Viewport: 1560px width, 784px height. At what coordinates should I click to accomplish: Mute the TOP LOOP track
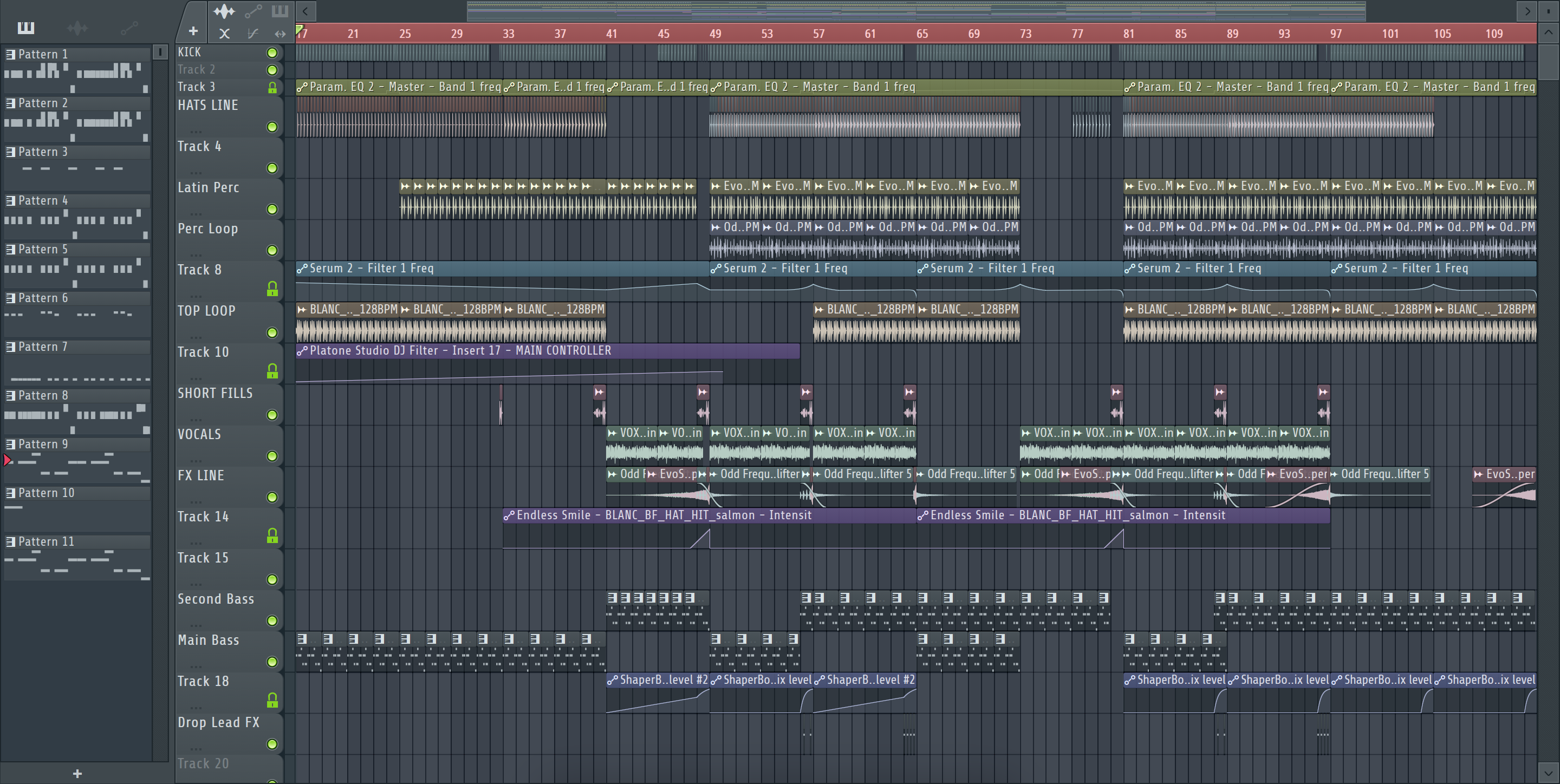(x=272, y=333)
